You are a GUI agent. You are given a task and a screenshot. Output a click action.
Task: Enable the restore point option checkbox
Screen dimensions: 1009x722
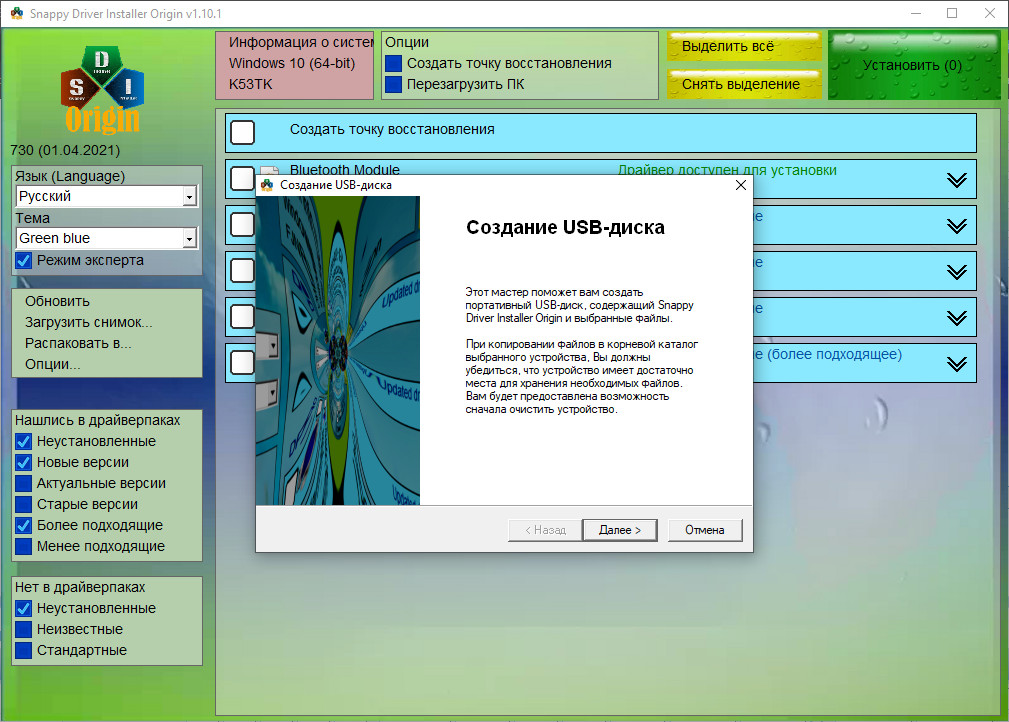point(393,63)
